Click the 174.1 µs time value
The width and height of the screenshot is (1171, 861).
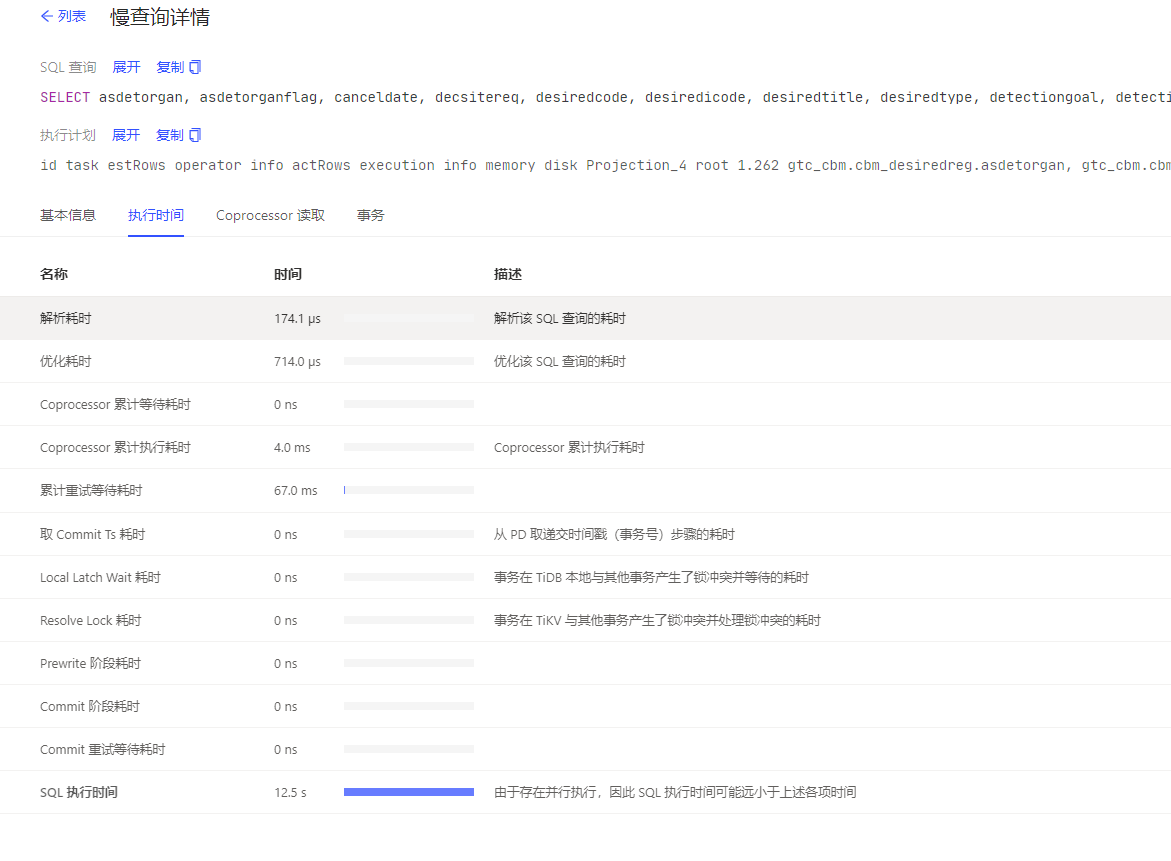(297, 318)
